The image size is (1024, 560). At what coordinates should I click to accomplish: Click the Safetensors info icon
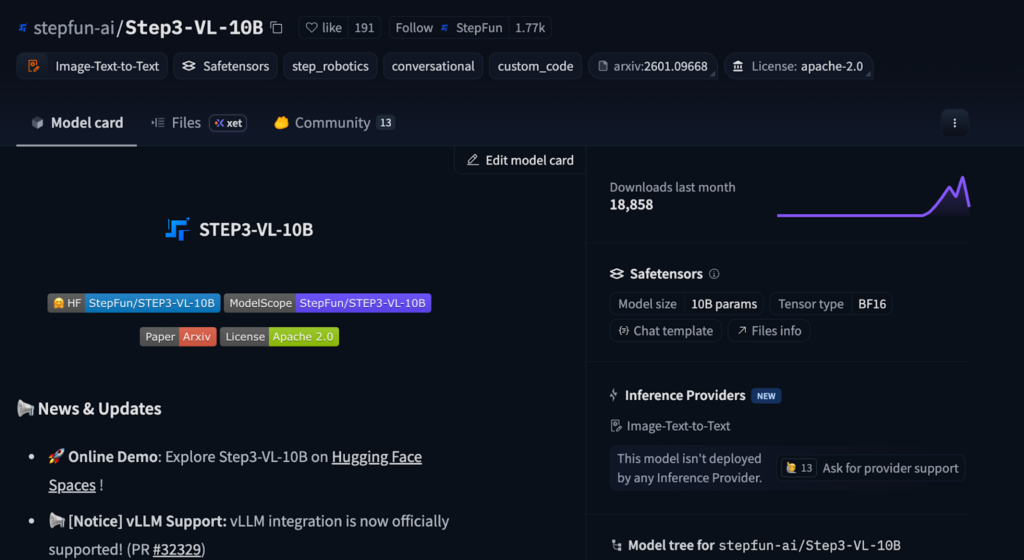point(714,274)
